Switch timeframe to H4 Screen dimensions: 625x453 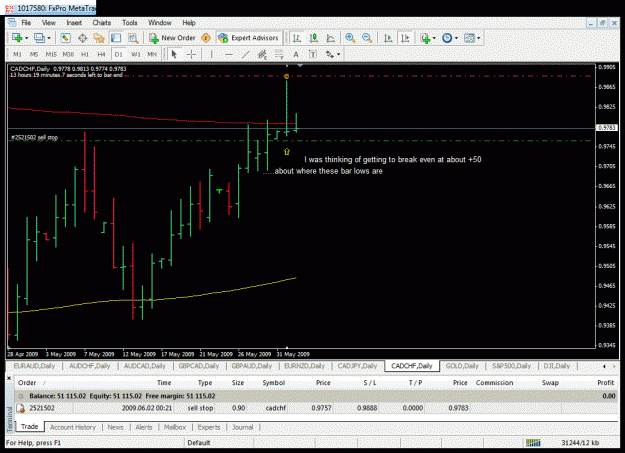[x=102, y=54]
